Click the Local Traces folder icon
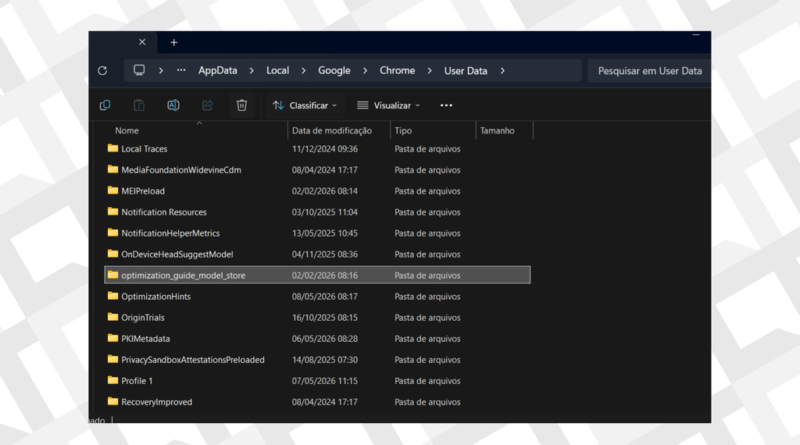Viewport: 800px width, 445px height. [113, 149]
